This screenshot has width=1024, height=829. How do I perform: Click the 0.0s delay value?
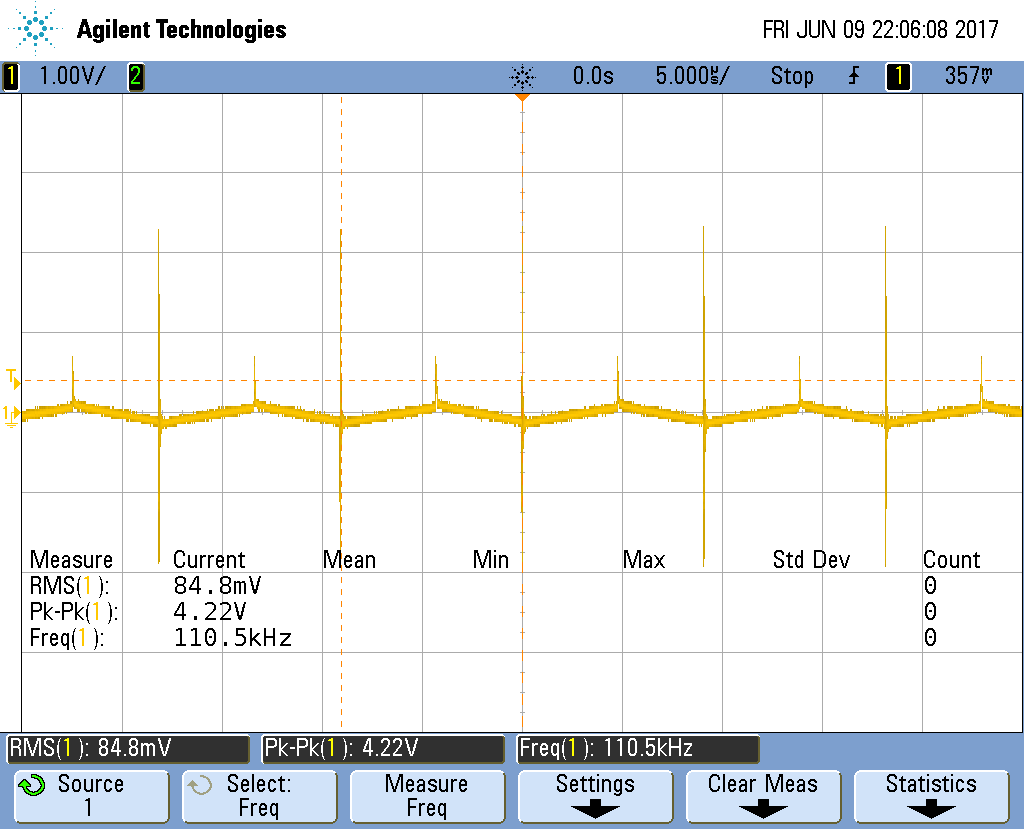point(593,76)
